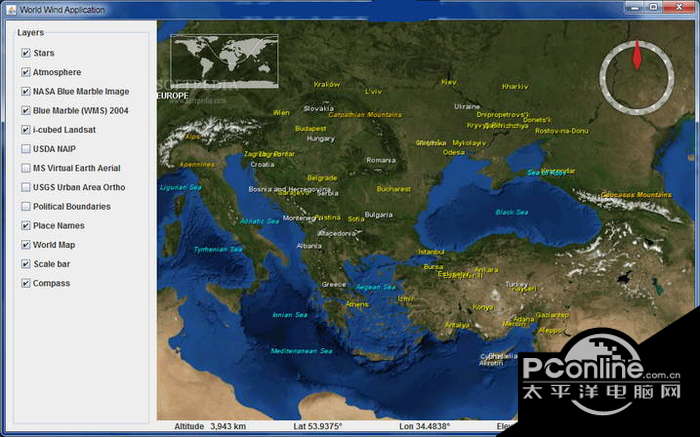Toggle the World Map layer checkbox
This screenshot has height=437, width=700.
26,245
